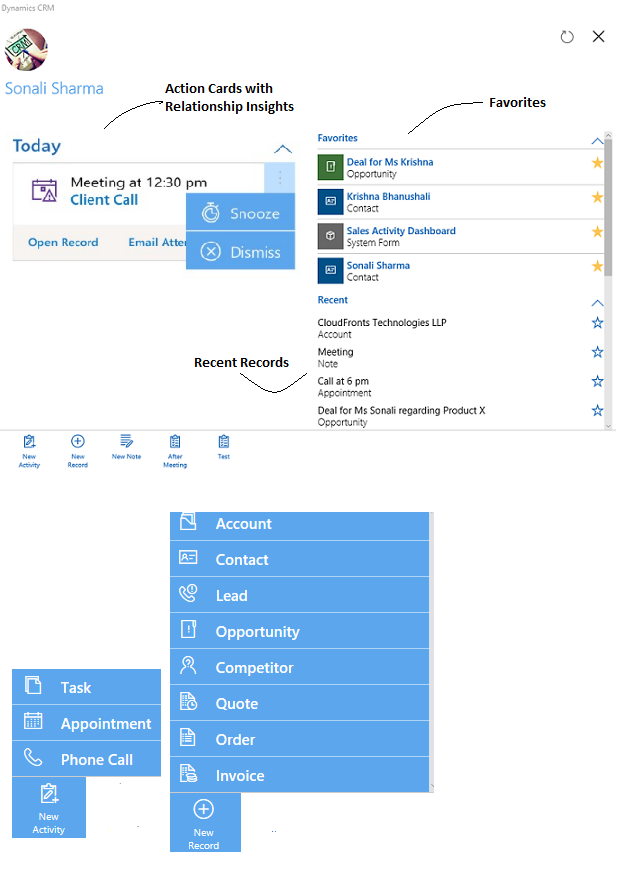643x879 pixels.
Task: Open Sonali Sharma name heading
Action: click(54, 89)
